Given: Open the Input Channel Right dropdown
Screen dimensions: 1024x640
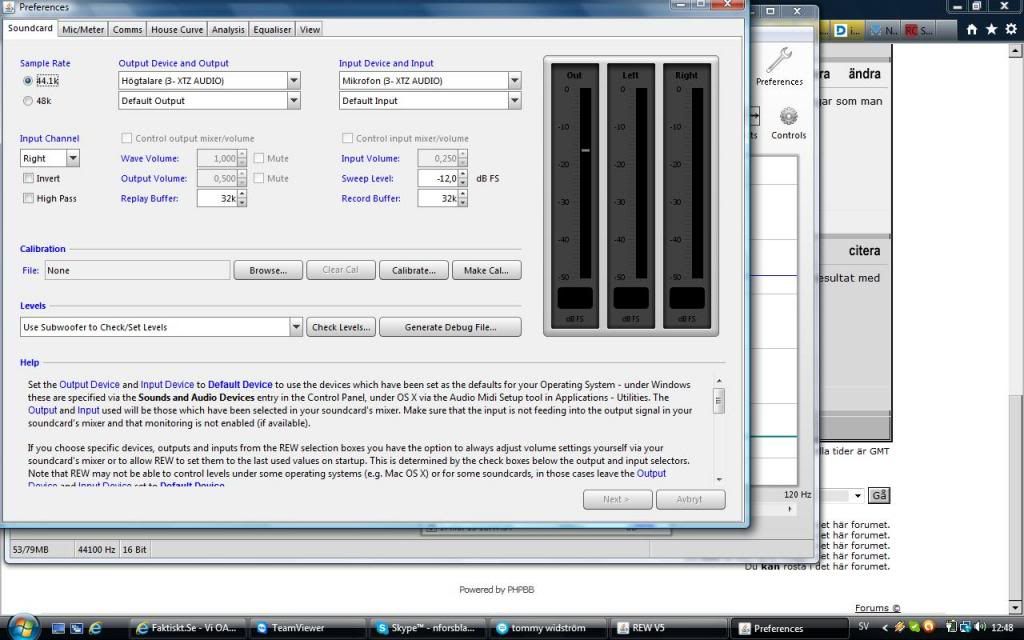Looking at the screenshot, I should [x=73, y=158].
